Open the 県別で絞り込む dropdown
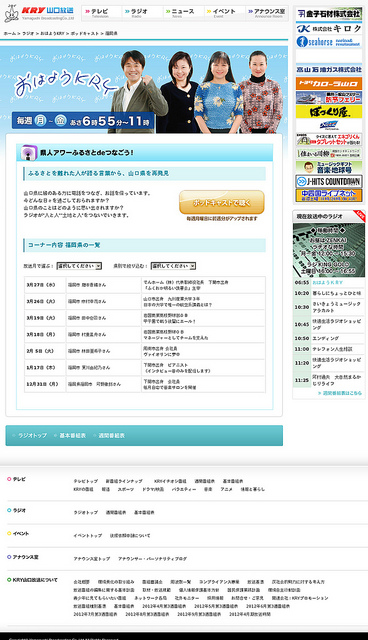The height and width of the screenshot is (640, 368). click(x=173, y=266)
